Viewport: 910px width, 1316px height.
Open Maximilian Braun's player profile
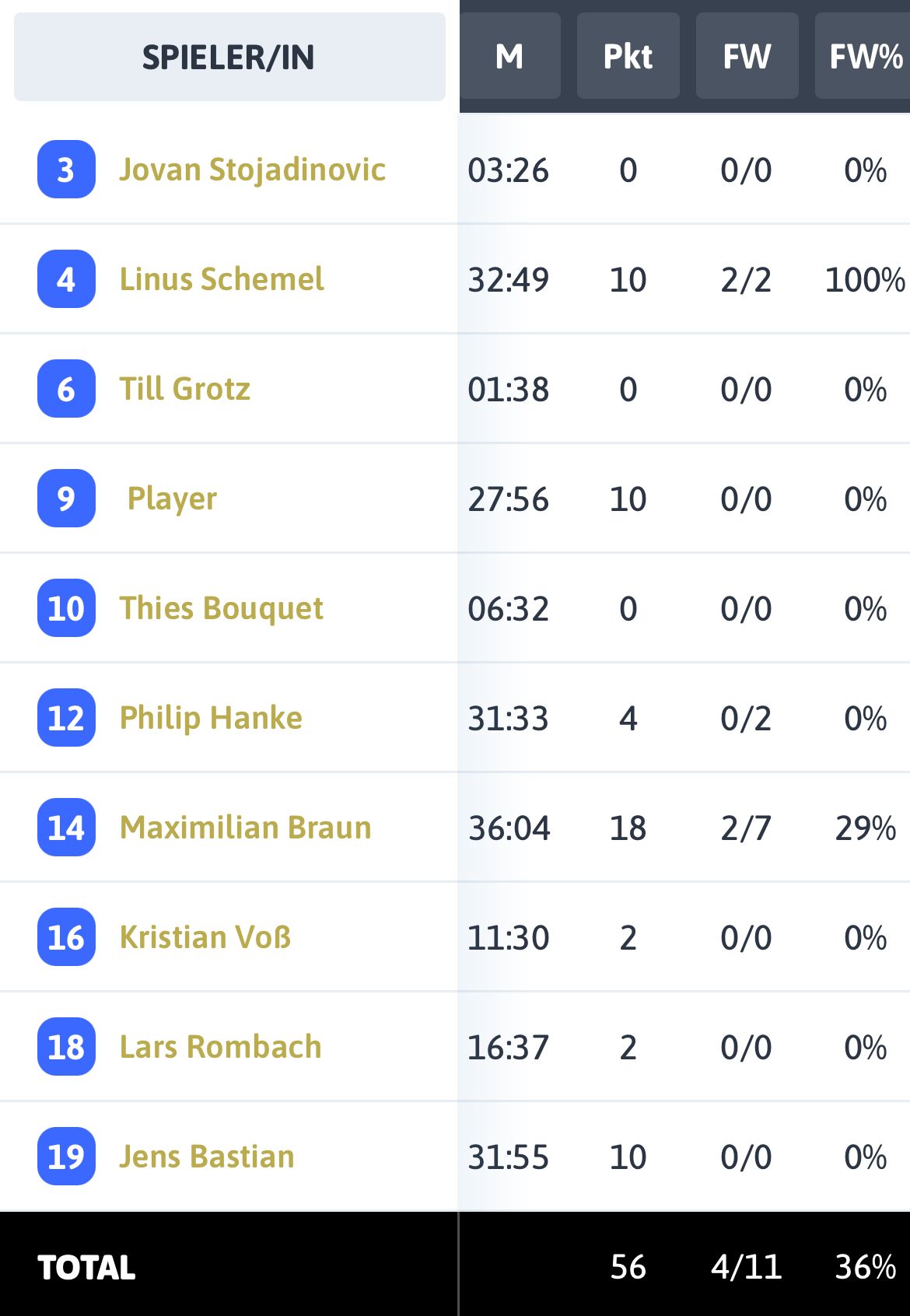click(246, 828)
